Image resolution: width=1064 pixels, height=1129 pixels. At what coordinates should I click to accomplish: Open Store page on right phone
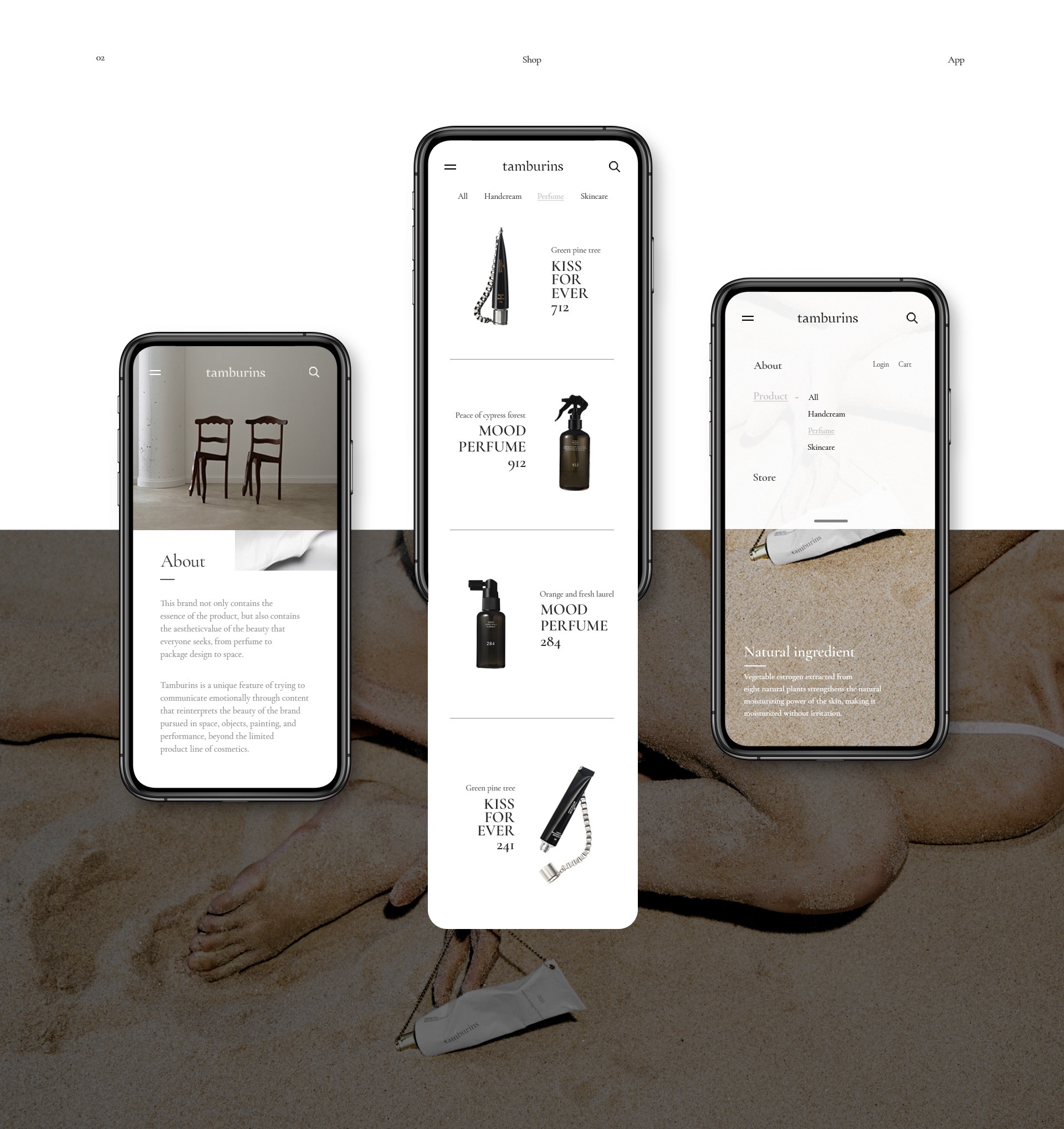tap(764, 477)
